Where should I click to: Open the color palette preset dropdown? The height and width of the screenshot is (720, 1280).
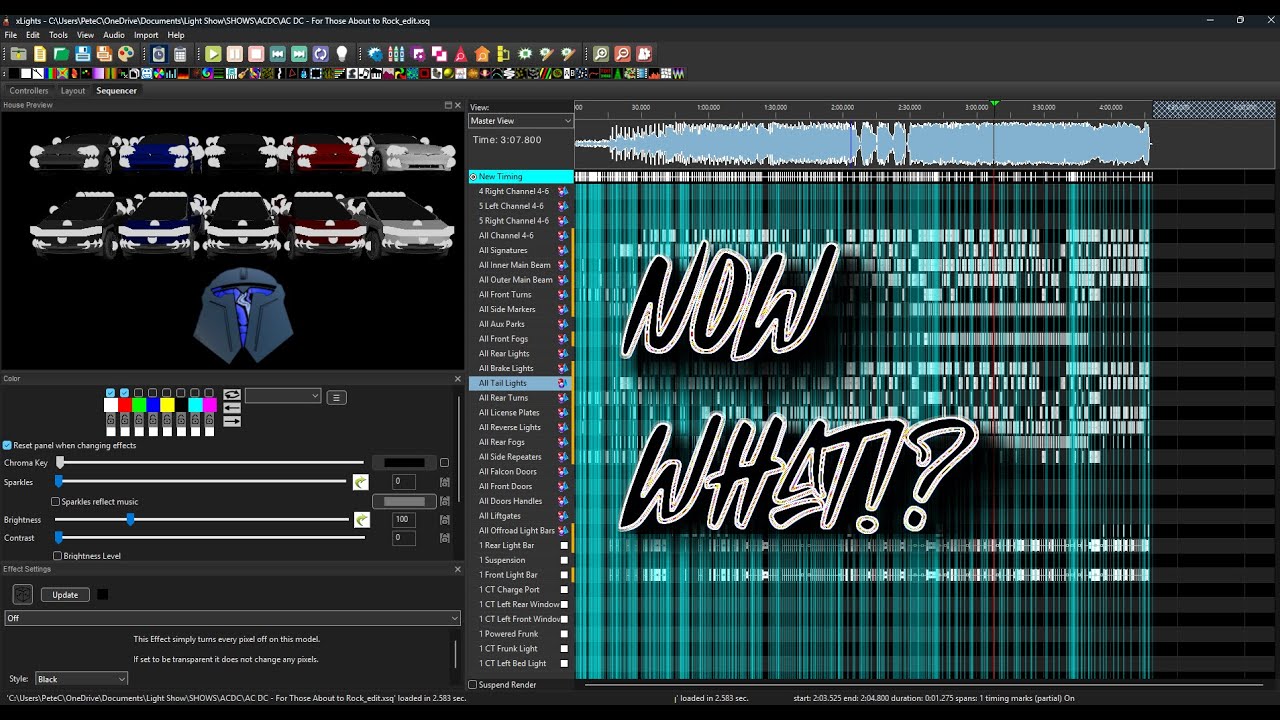283,396
